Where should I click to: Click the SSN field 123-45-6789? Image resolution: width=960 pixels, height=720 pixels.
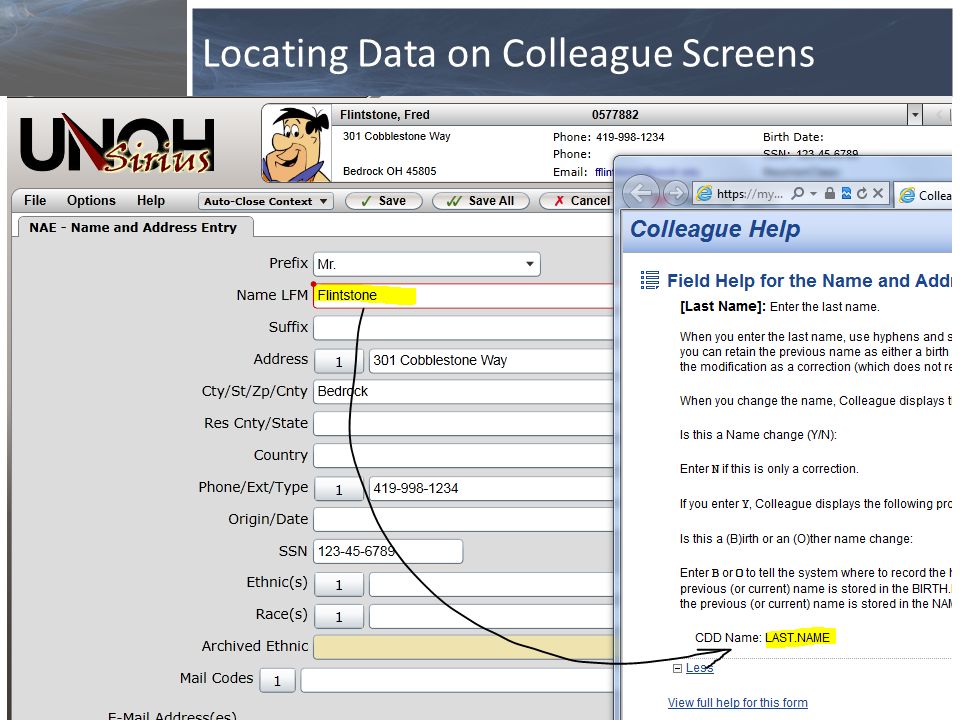tap(388, 551)
